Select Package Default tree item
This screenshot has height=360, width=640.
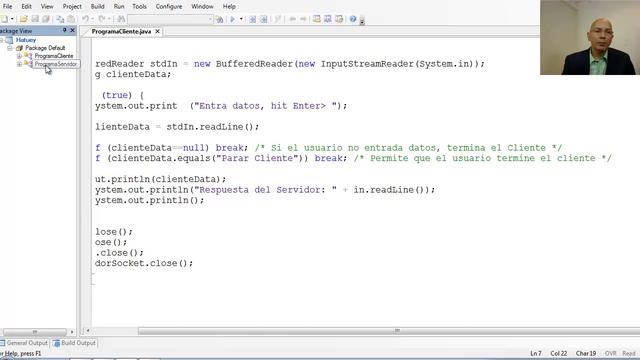click(45, 48)
